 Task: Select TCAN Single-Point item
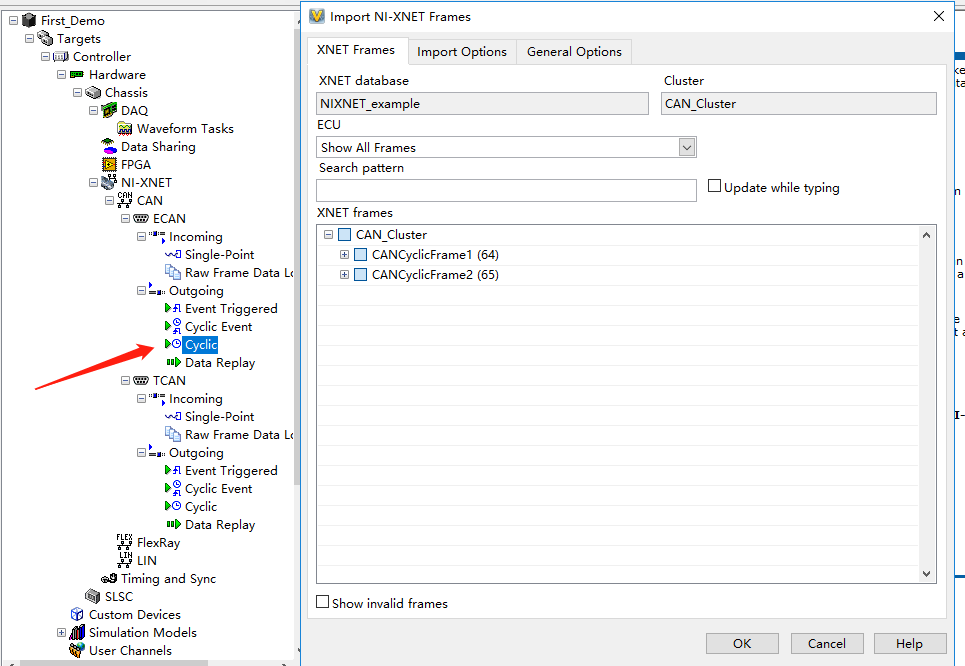click(x=219, y=417)
